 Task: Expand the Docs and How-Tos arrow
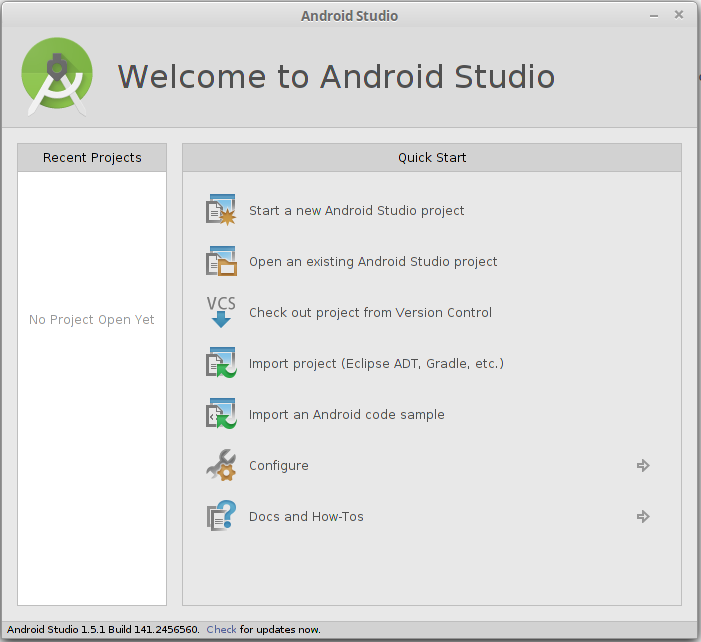[643, 517]
